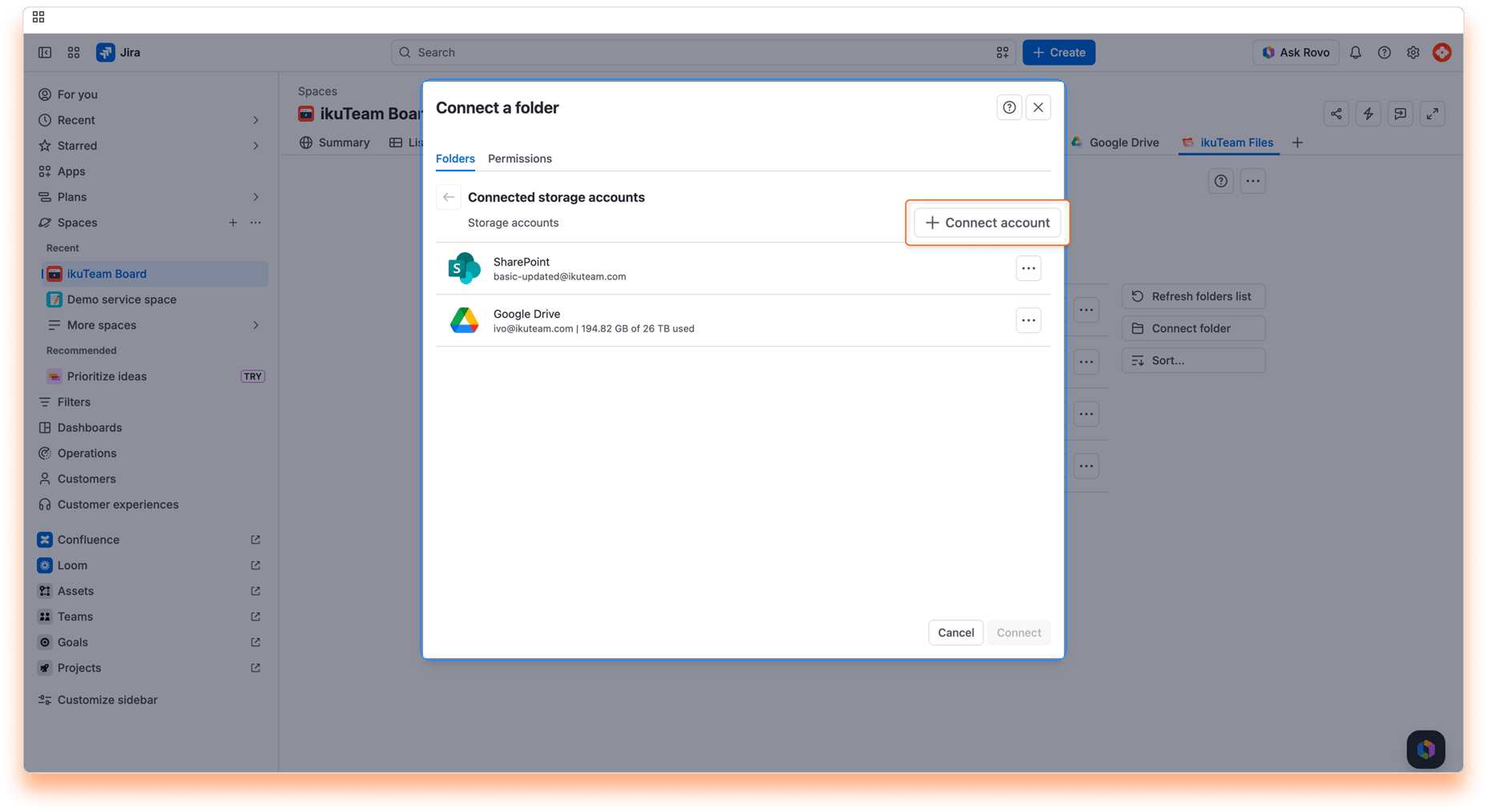Open the Google Drive account more options menu

[1028, 320]
